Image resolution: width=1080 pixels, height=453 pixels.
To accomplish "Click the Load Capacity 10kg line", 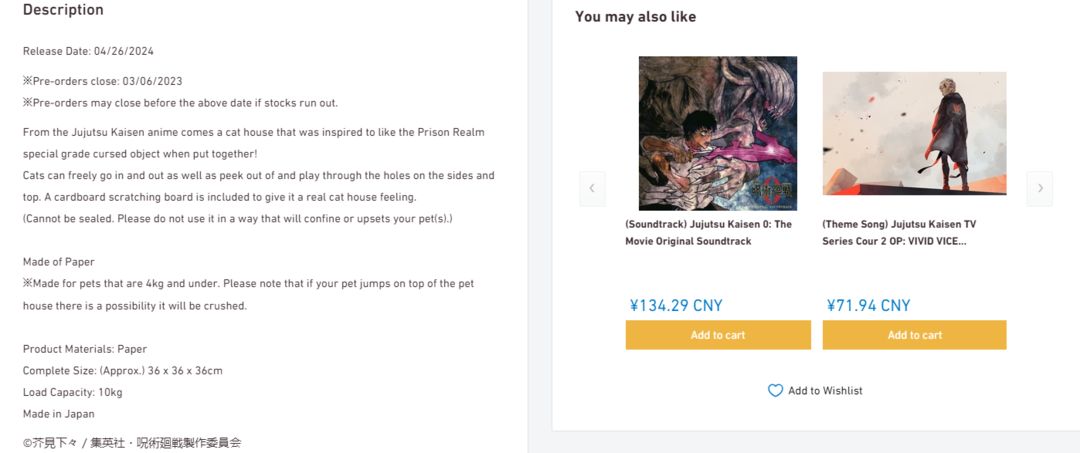I will (72, 392).
